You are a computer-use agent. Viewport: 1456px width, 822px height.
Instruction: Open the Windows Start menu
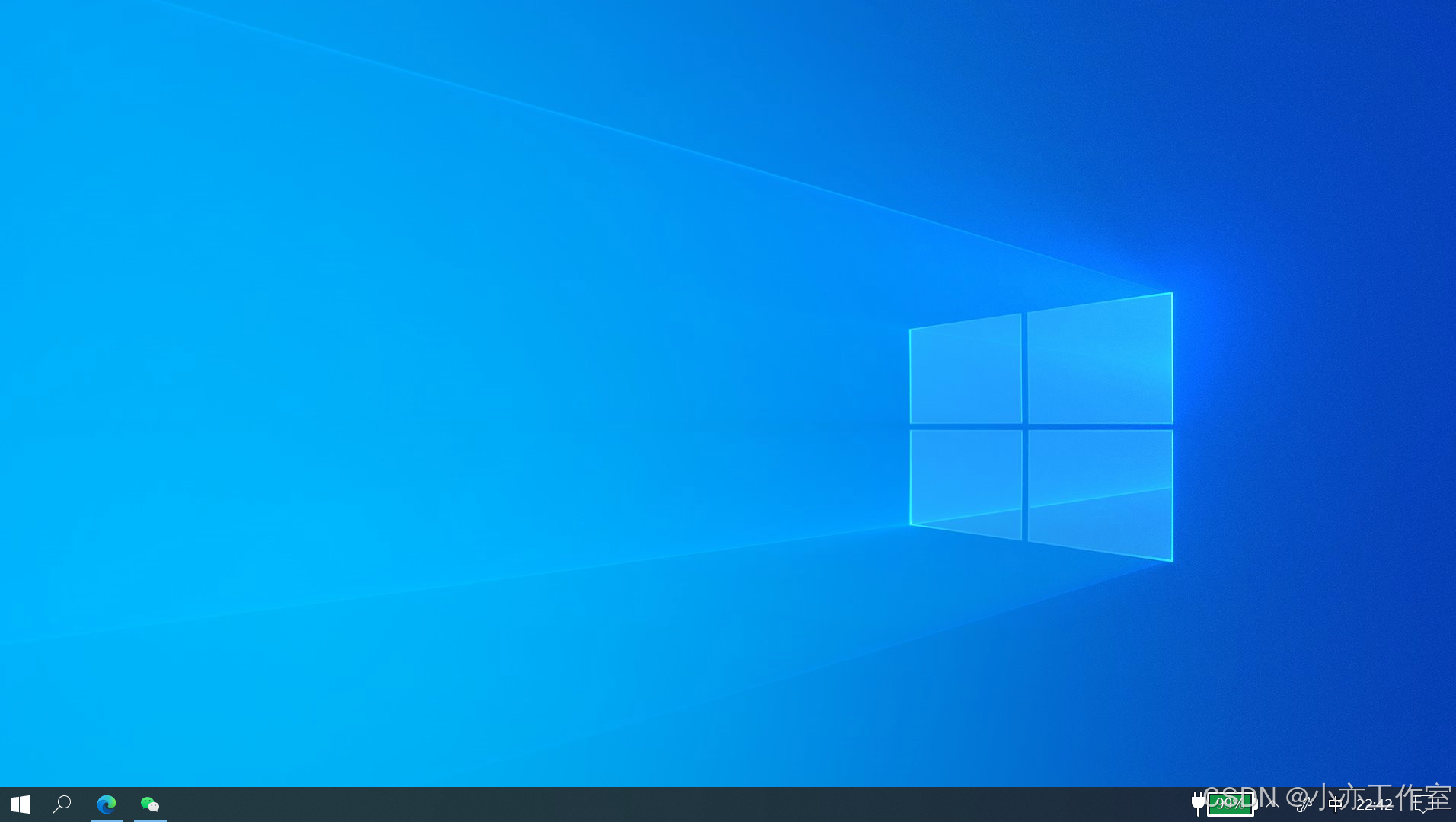point(21,804)
